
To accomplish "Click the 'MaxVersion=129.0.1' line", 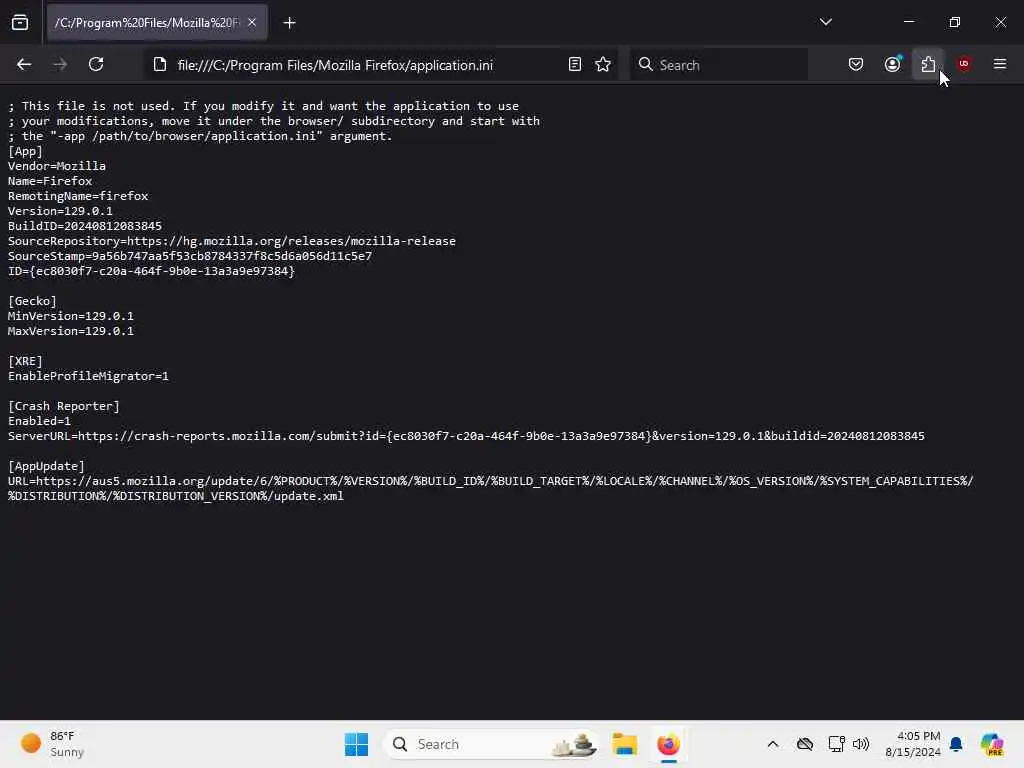I will [71, 331].
